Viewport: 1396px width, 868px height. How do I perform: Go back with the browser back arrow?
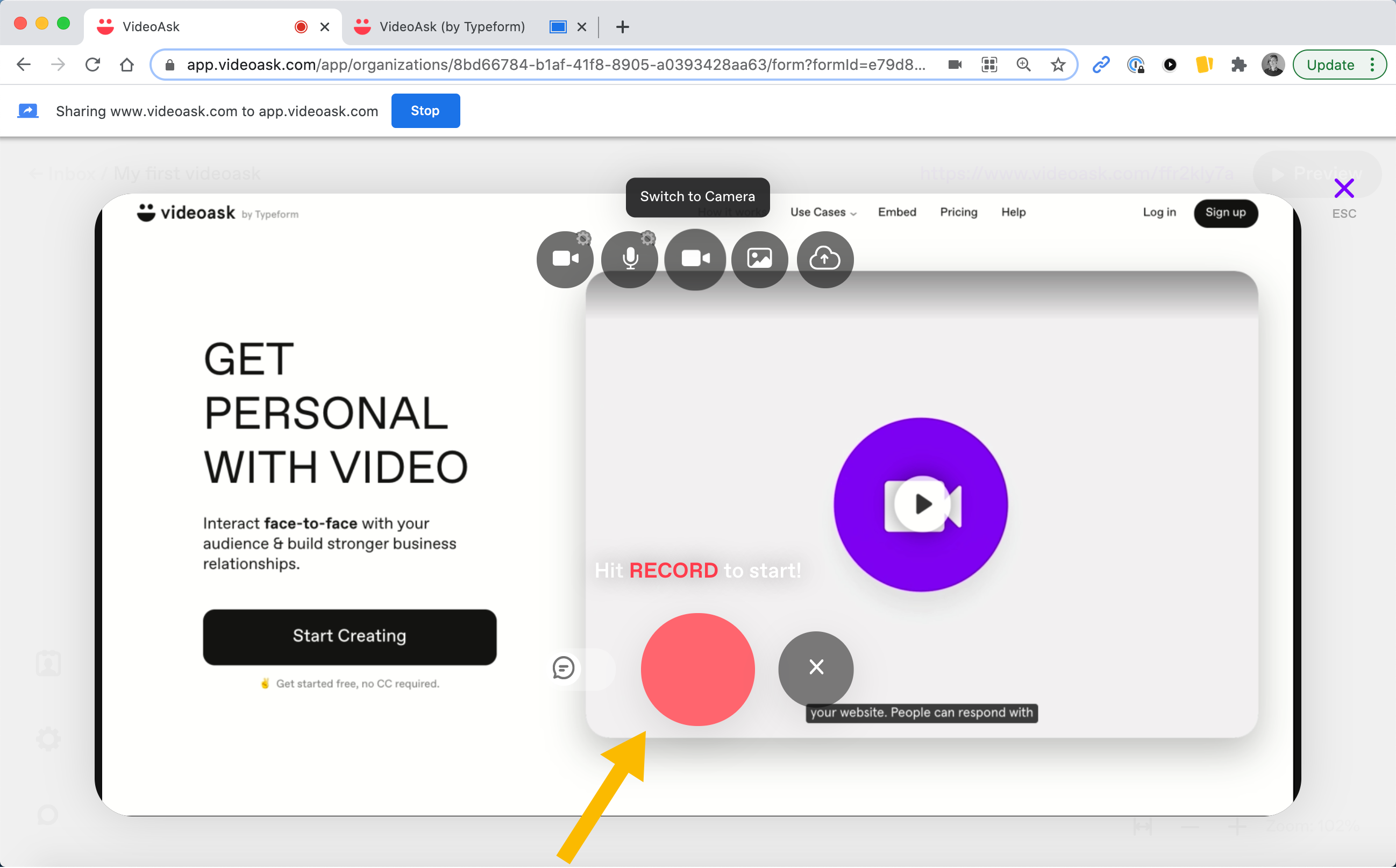(24, 65)
